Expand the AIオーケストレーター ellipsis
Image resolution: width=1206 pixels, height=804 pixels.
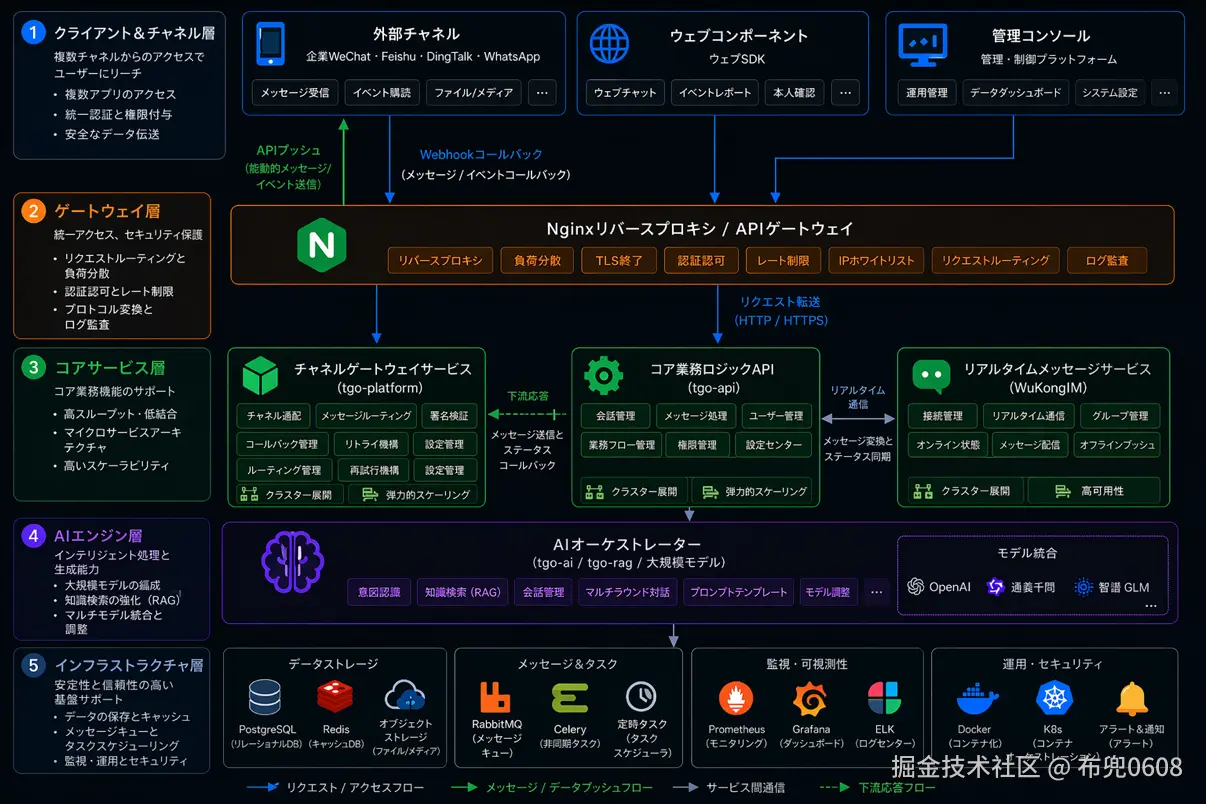tap(877, 591)
